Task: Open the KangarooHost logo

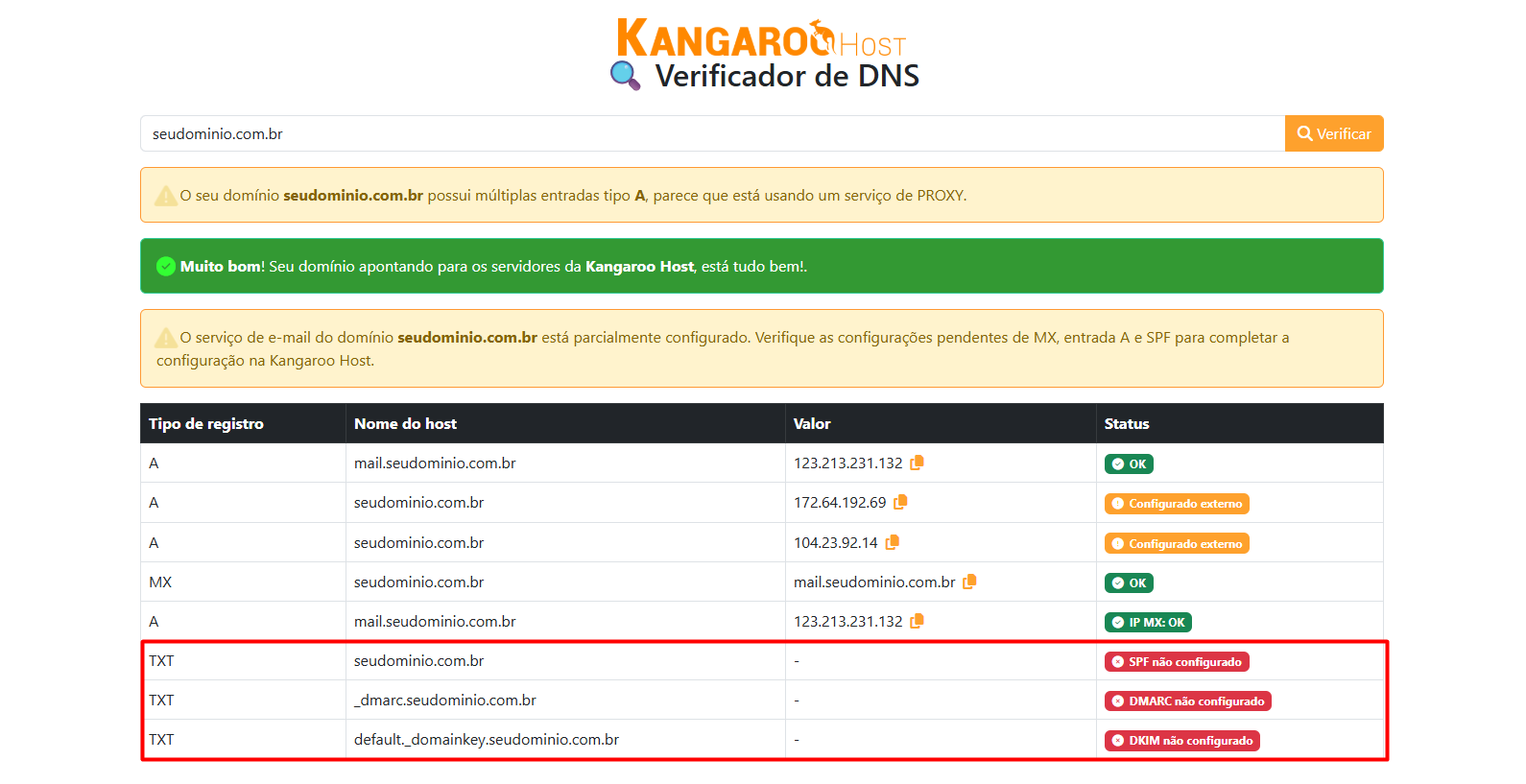Action: pyautogui.click(x=761, y=38)
